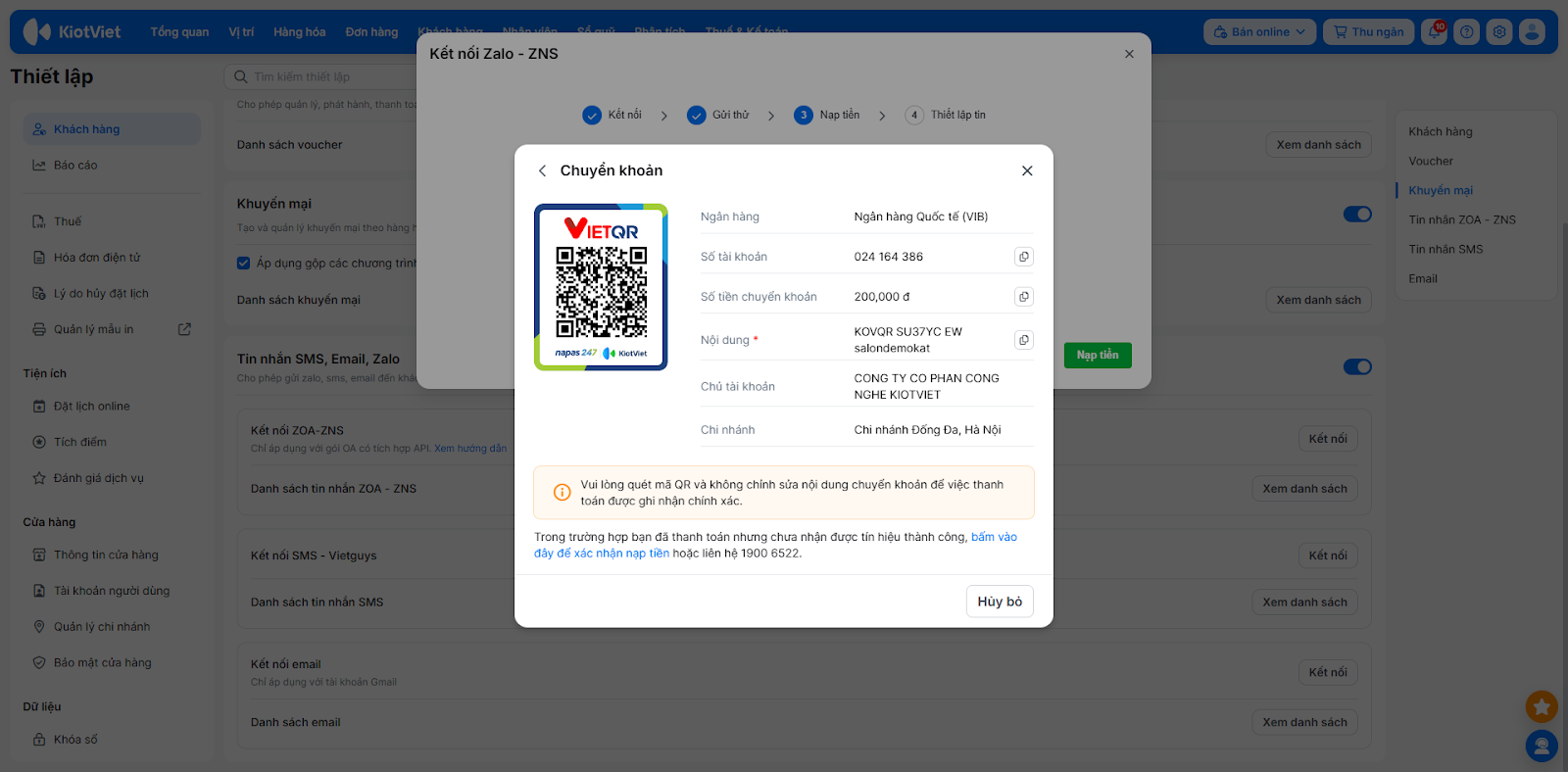This screenshot has width=1568, height=772.
Task: Toggle the Khuyến mại switch off
Action: click(1357, 214)
